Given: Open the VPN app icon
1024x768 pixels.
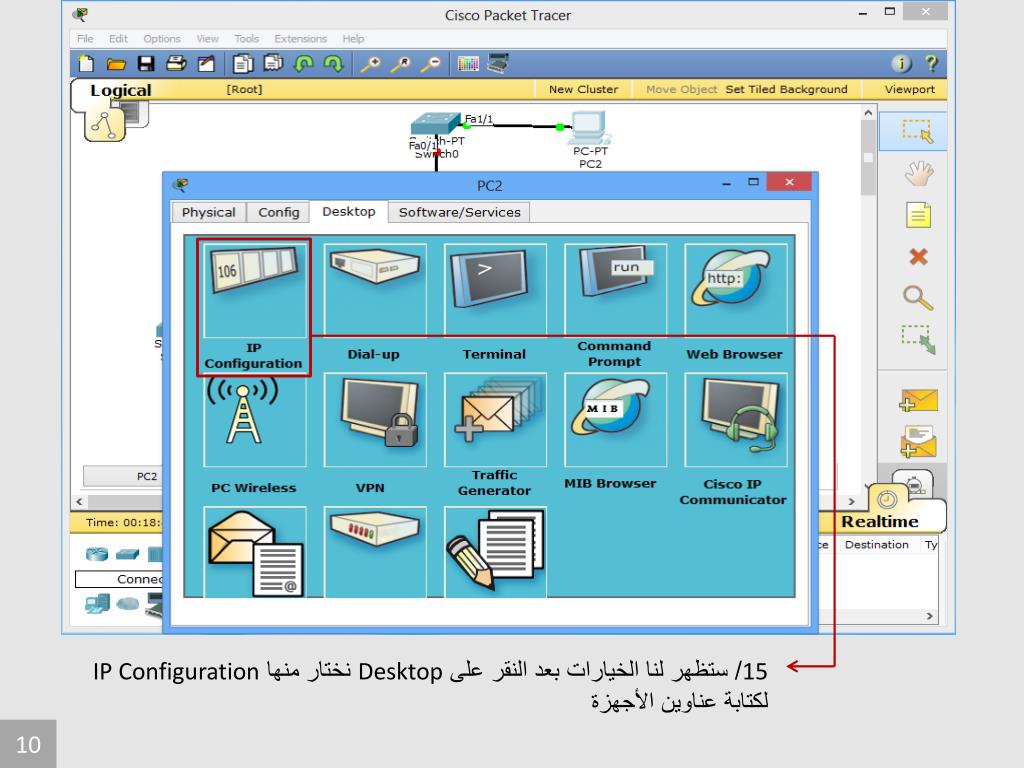Looking at the screenshot, I should (x=375, y=420).
